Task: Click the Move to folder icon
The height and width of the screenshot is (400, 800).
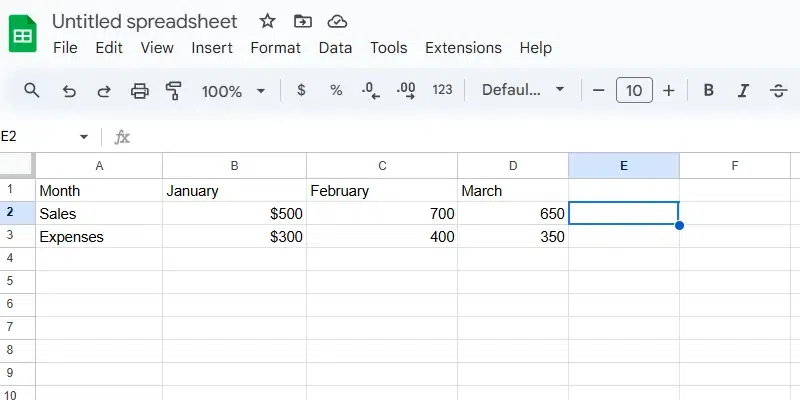Action: [x=302, y=21]
